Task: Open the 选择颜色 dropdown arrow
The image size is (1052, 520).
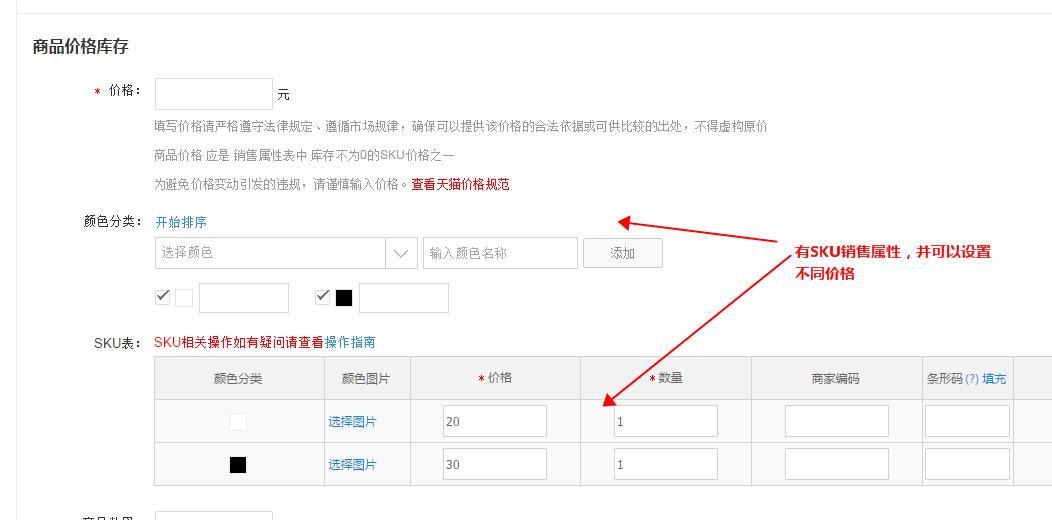Action: (401, 253)
